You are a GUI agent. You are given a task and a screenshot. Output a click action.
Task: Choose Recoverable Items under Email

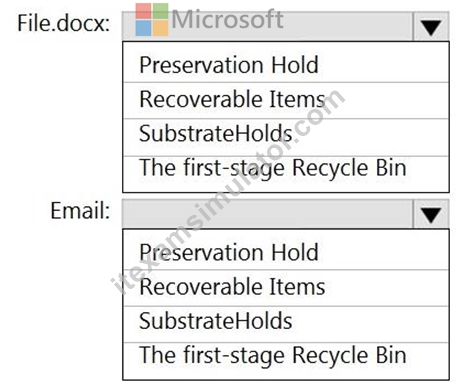(286, 288)
